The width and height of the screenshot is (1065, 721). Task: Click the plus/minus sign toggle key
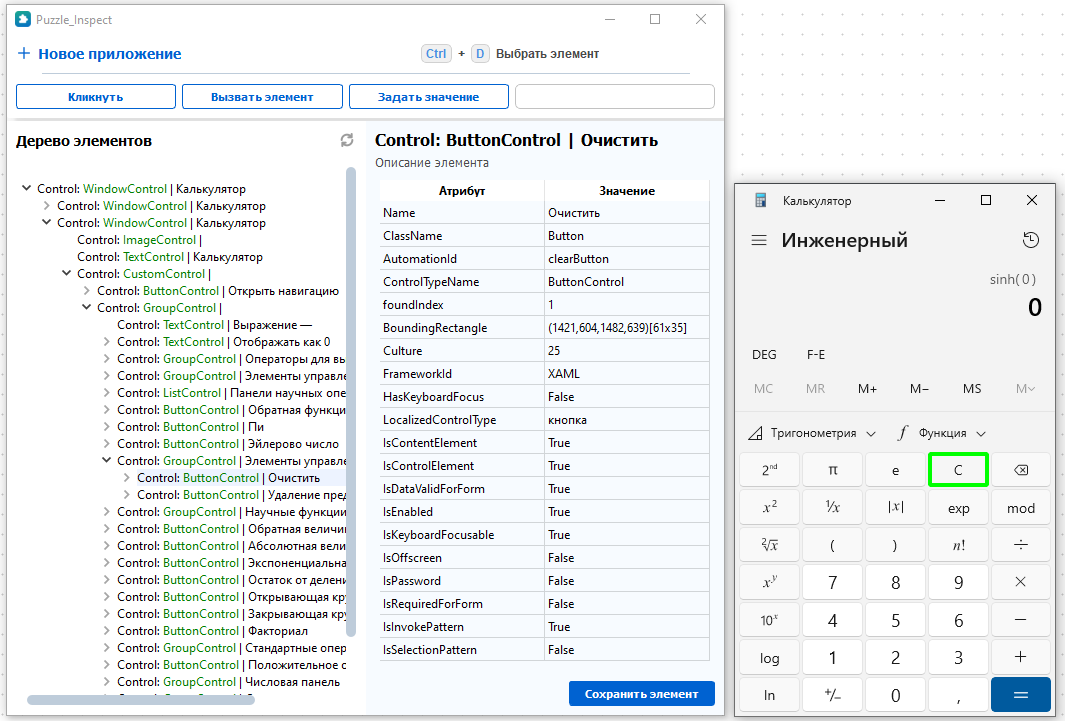[832, 695]
